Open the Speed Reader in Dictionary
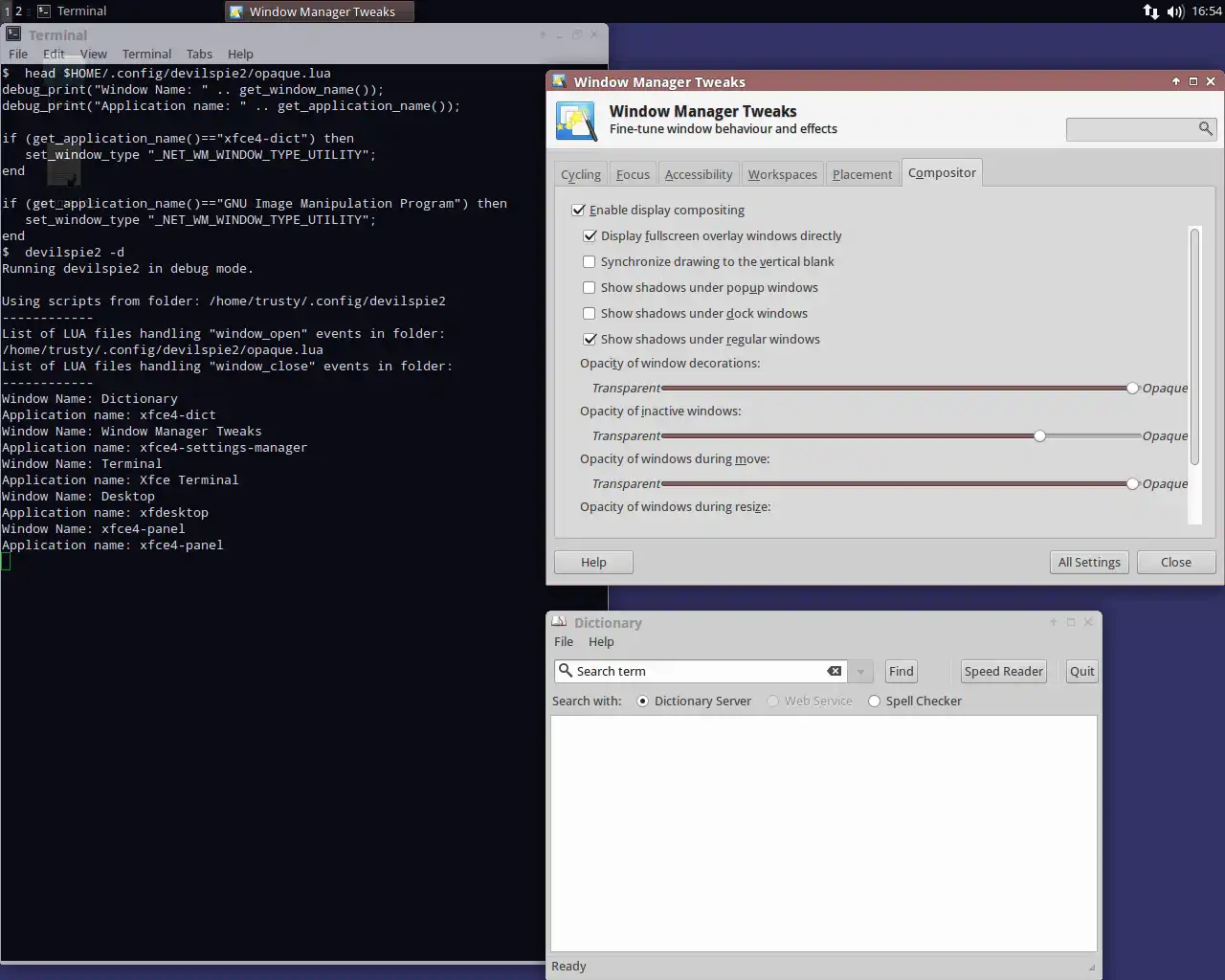 click(x=1003, y=671)
